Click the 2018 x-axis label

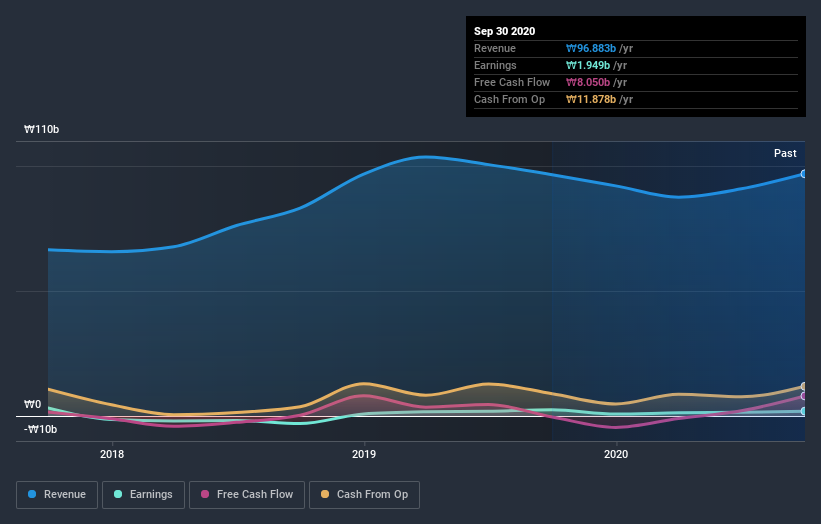click(112, 454)
